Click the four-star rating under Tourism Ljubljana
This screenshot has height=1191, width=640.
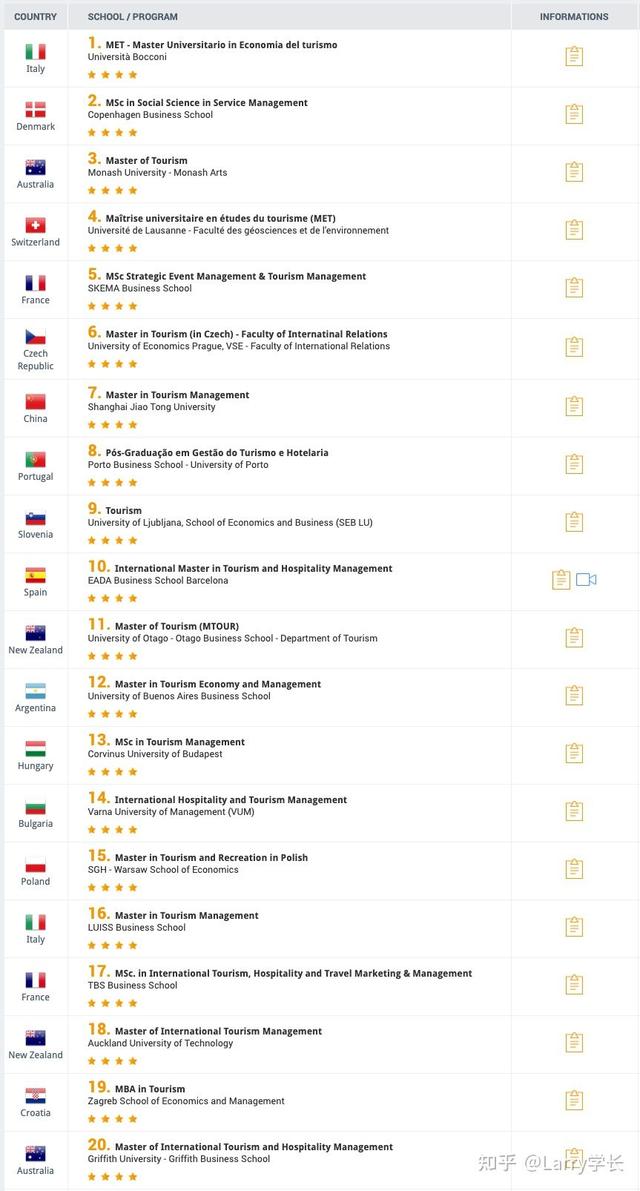pyautogui.click(x=112, y=540)
